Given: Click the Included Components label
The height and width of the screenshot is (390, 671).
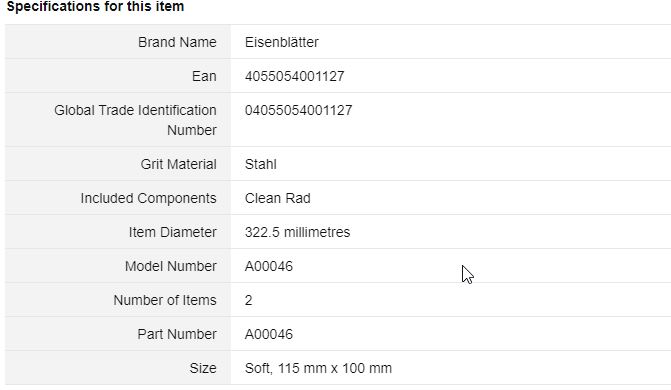Looking at the screenshot, I should coord(148,198).
